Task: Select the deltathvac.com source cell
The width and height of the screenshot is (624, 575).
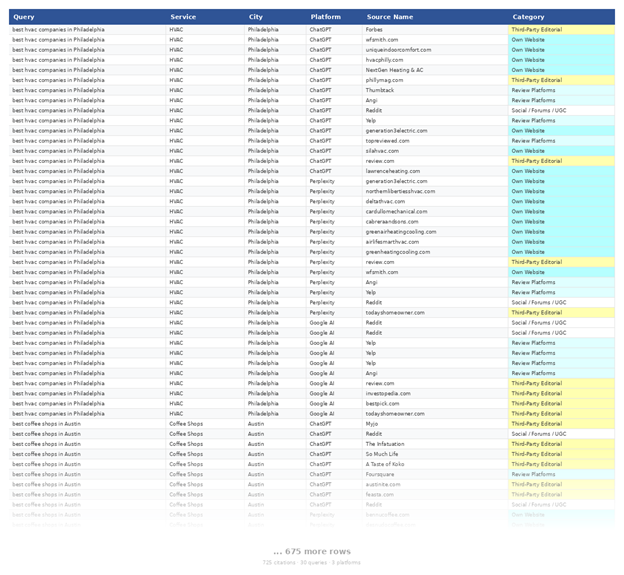Action: click(x=435, y=201)
